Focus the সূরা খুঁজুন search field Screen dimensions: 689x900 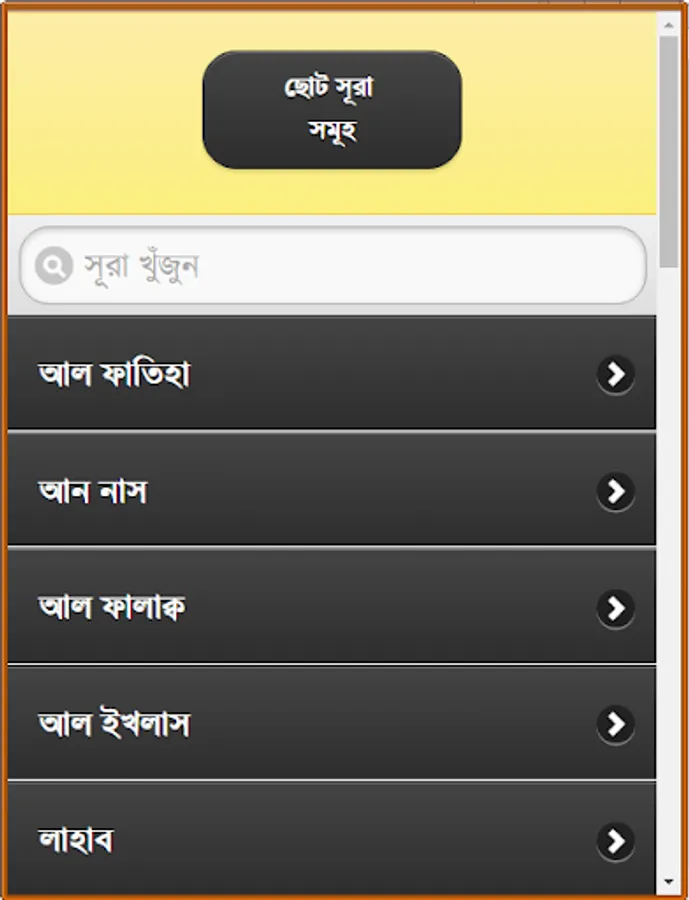[x=333, y=265]
